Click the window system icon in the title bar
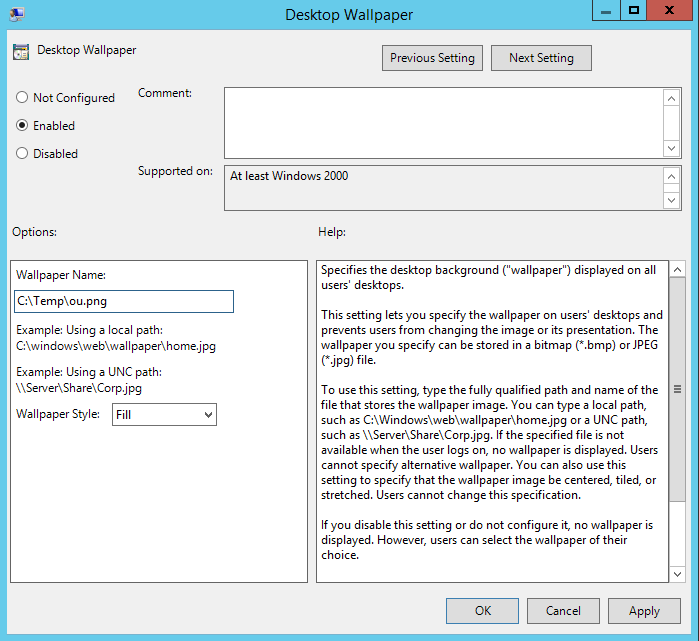This screenshot has width=699, height=641. (17, 14)
